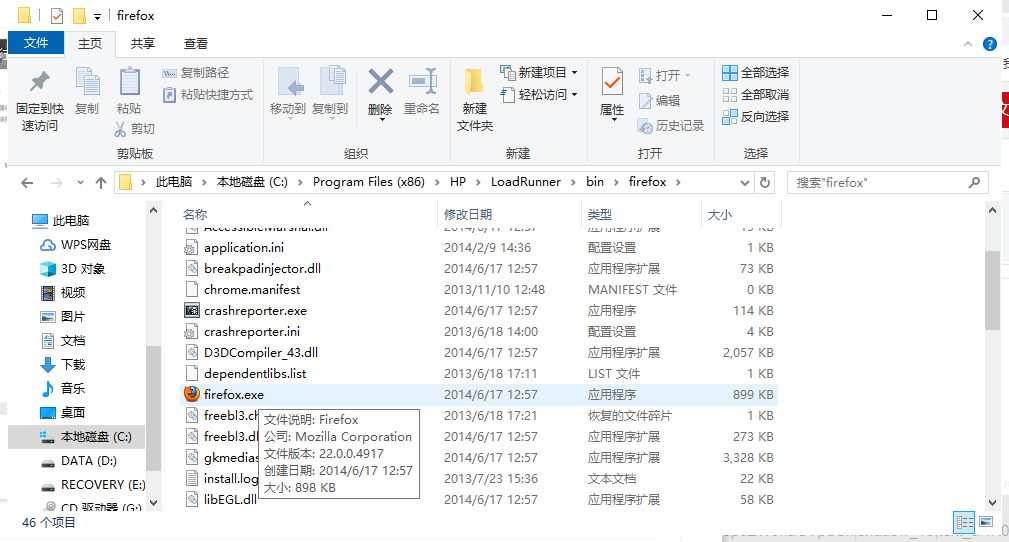Switch to the Home (主页) tab
This screenshot has width=1009, height=542.
pyautogui.click(x=90, y=44)
